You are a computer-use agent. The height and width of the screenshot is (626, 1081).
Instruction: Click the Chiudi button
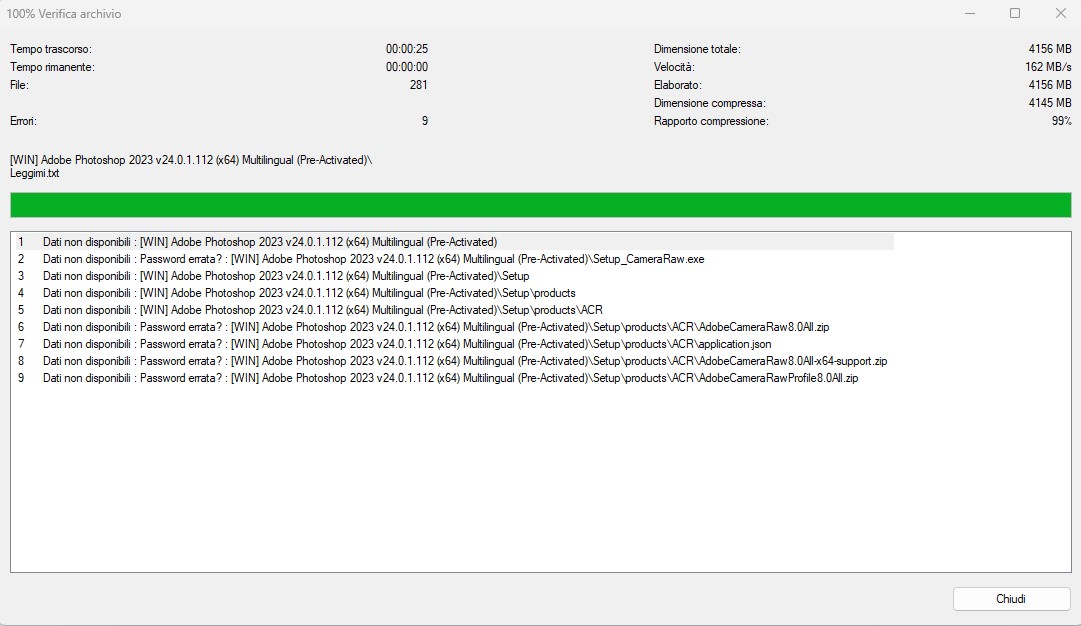coord(1011,599)
